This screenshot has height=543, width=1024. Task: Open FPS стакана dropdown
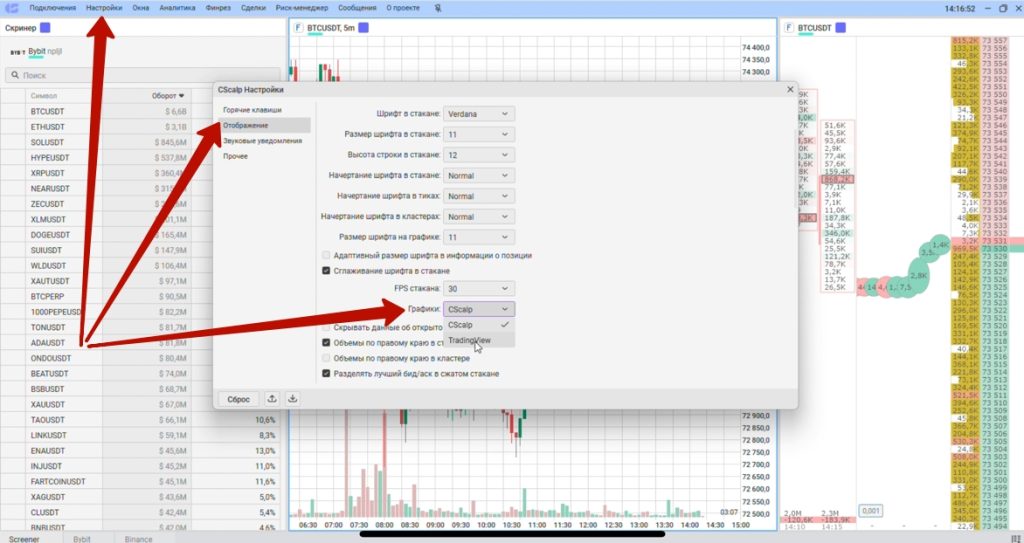tap(479, 288)
